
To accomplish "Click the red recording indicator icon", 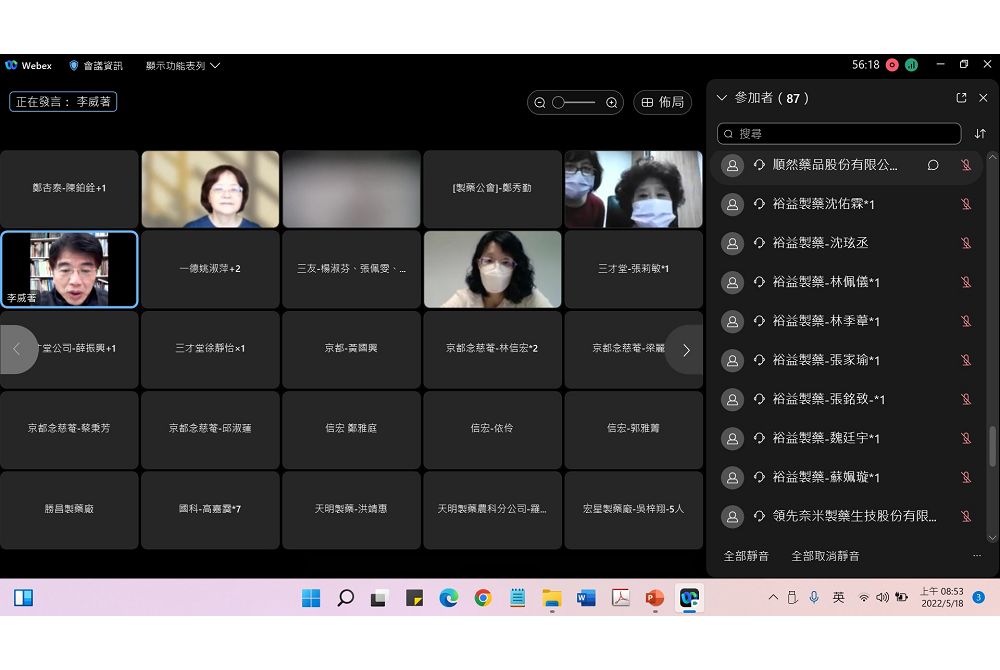I will [892, 65].
